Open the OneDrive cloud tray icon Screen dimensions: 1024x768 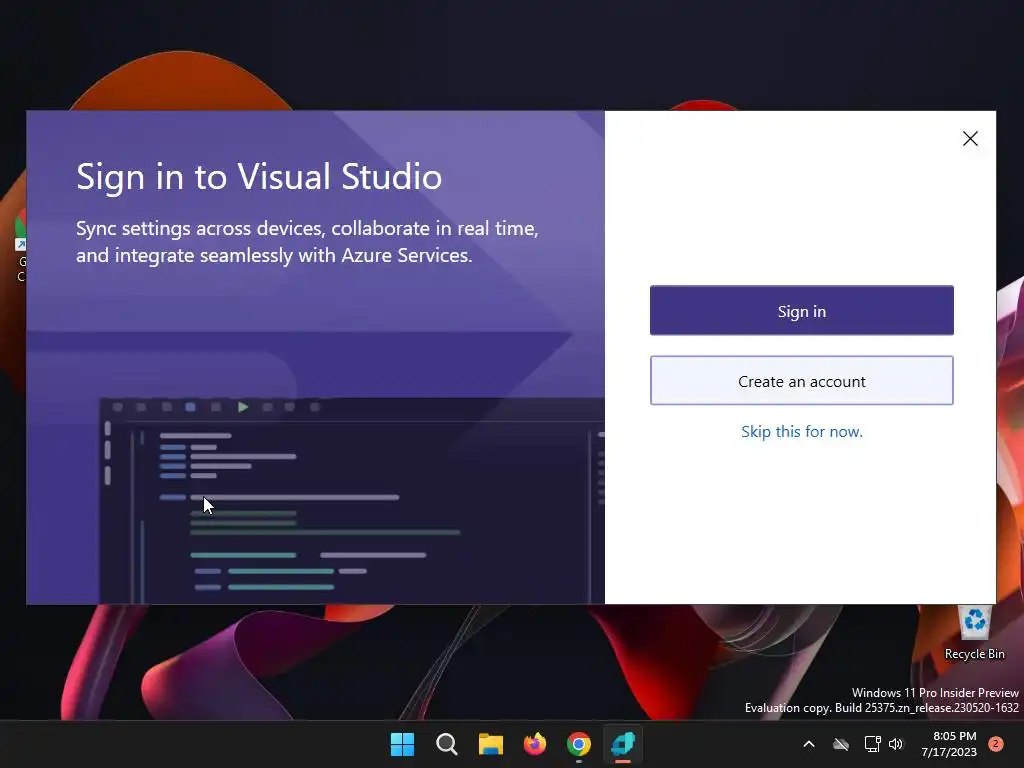click(840, 744)
